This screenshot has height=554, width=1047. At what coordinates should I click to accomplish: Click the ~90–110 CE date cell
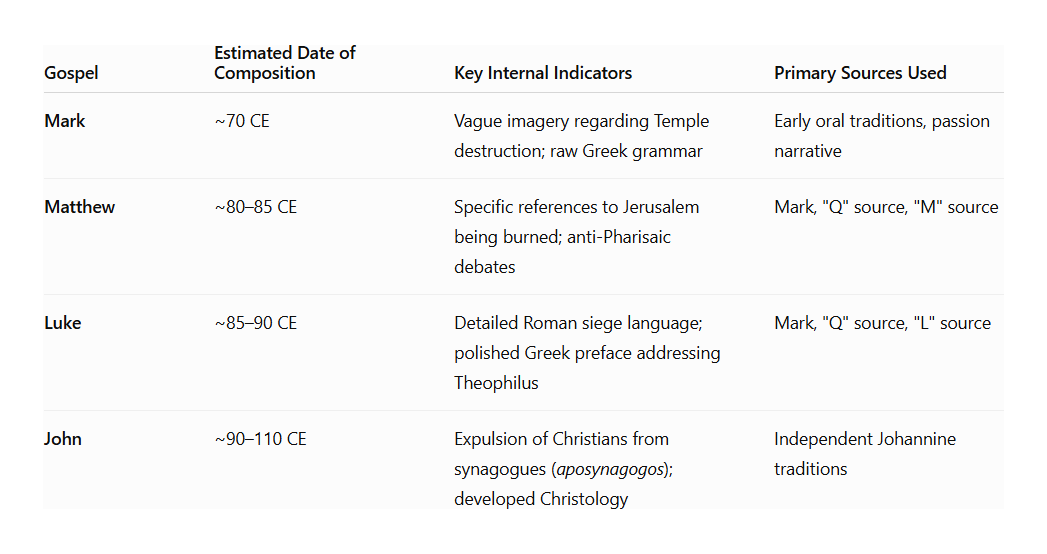coord(260,439)
